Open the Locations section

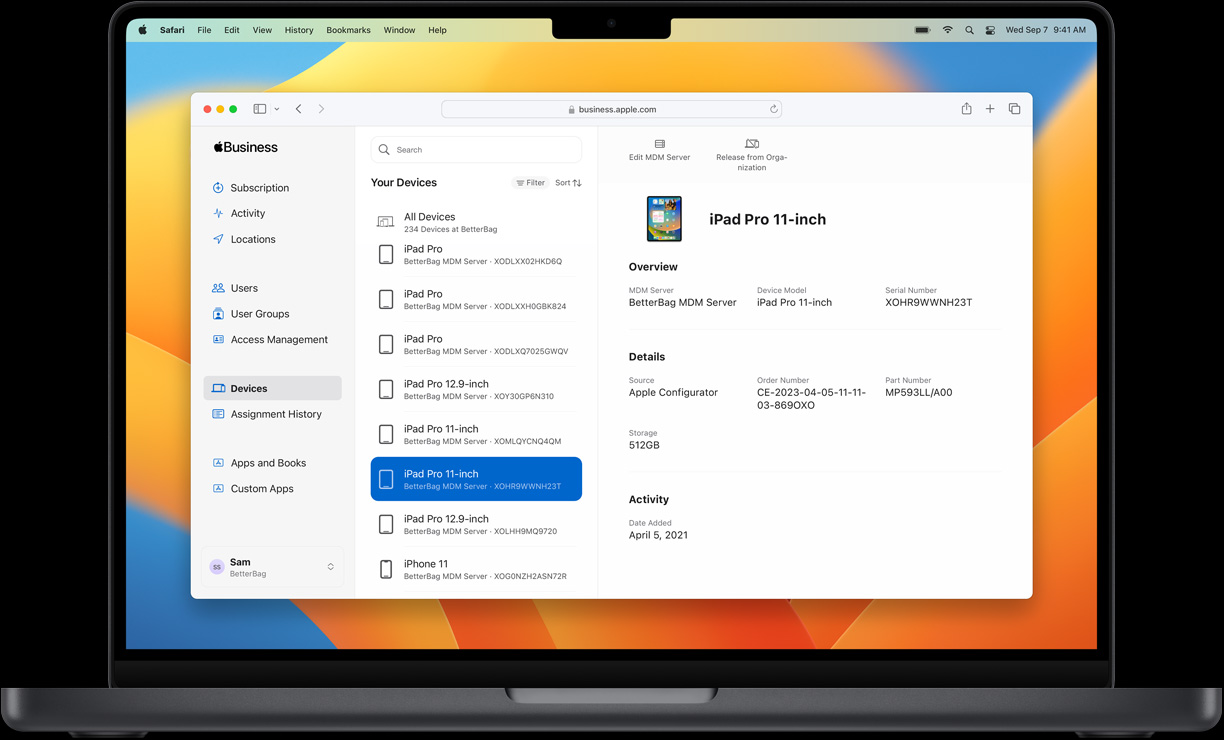pyautogui.click(x=252, y=240)
